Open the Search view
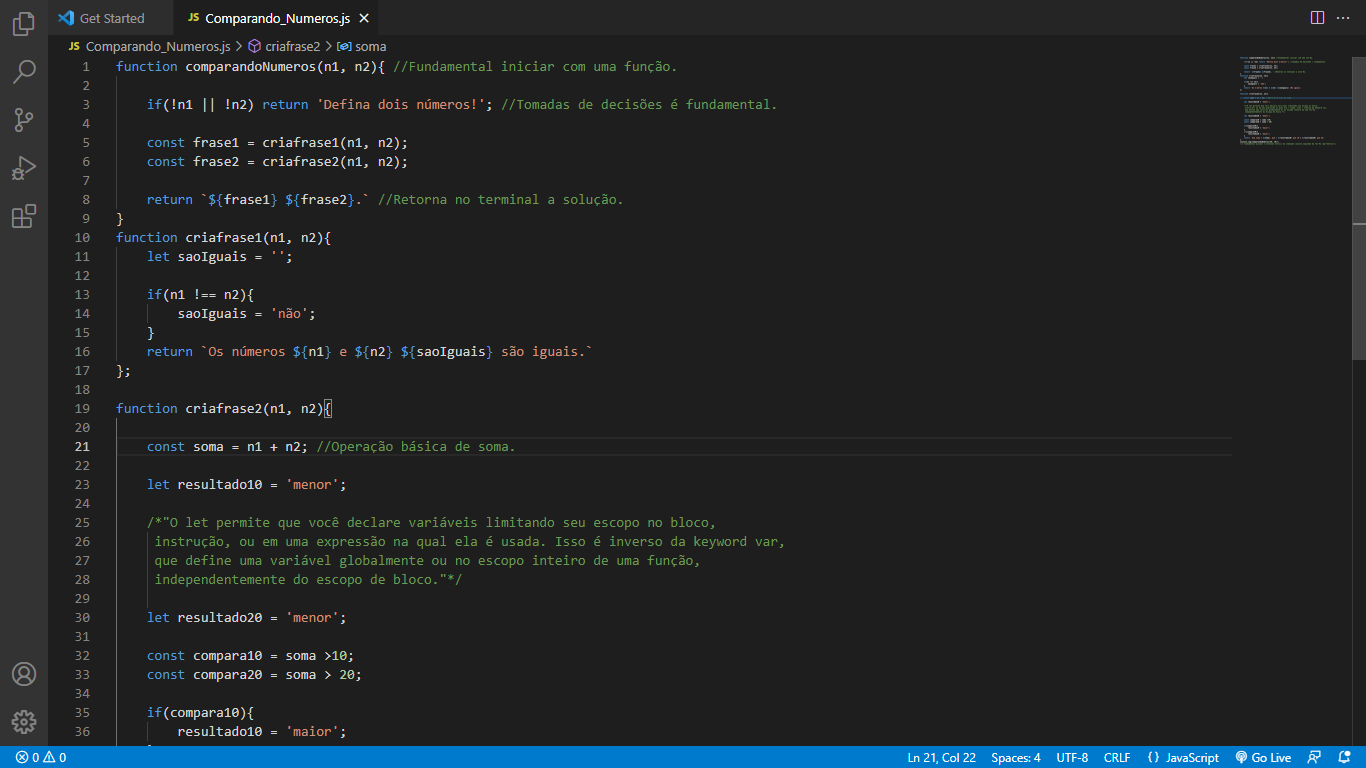 tap(24, 72)
